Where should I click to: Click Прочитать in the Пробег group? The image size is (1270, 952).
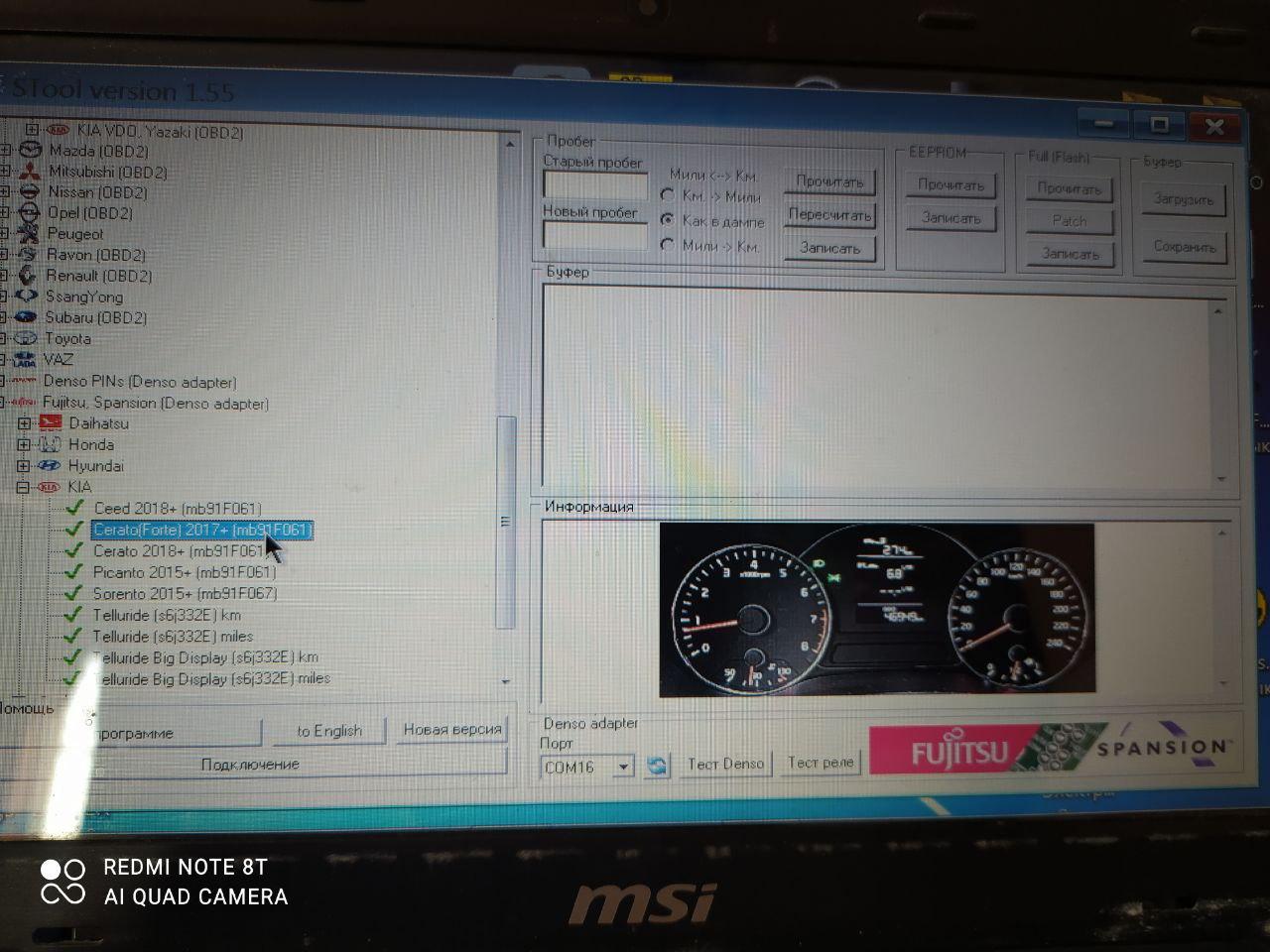pyautogui.click(x=830, y=181)
